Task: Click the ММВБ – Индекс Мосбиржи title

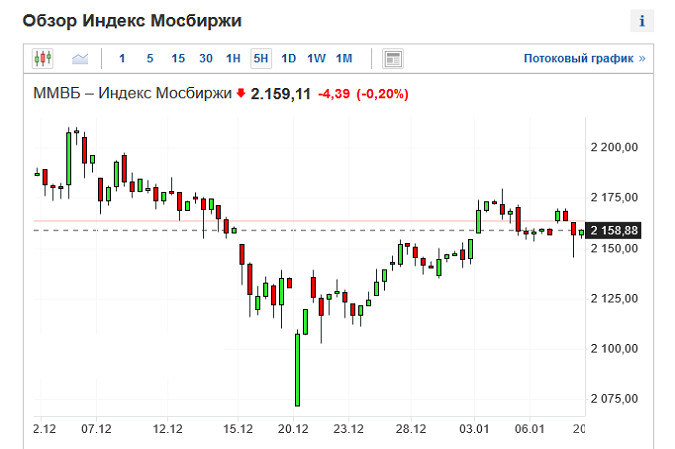Action: click(133, 93)
